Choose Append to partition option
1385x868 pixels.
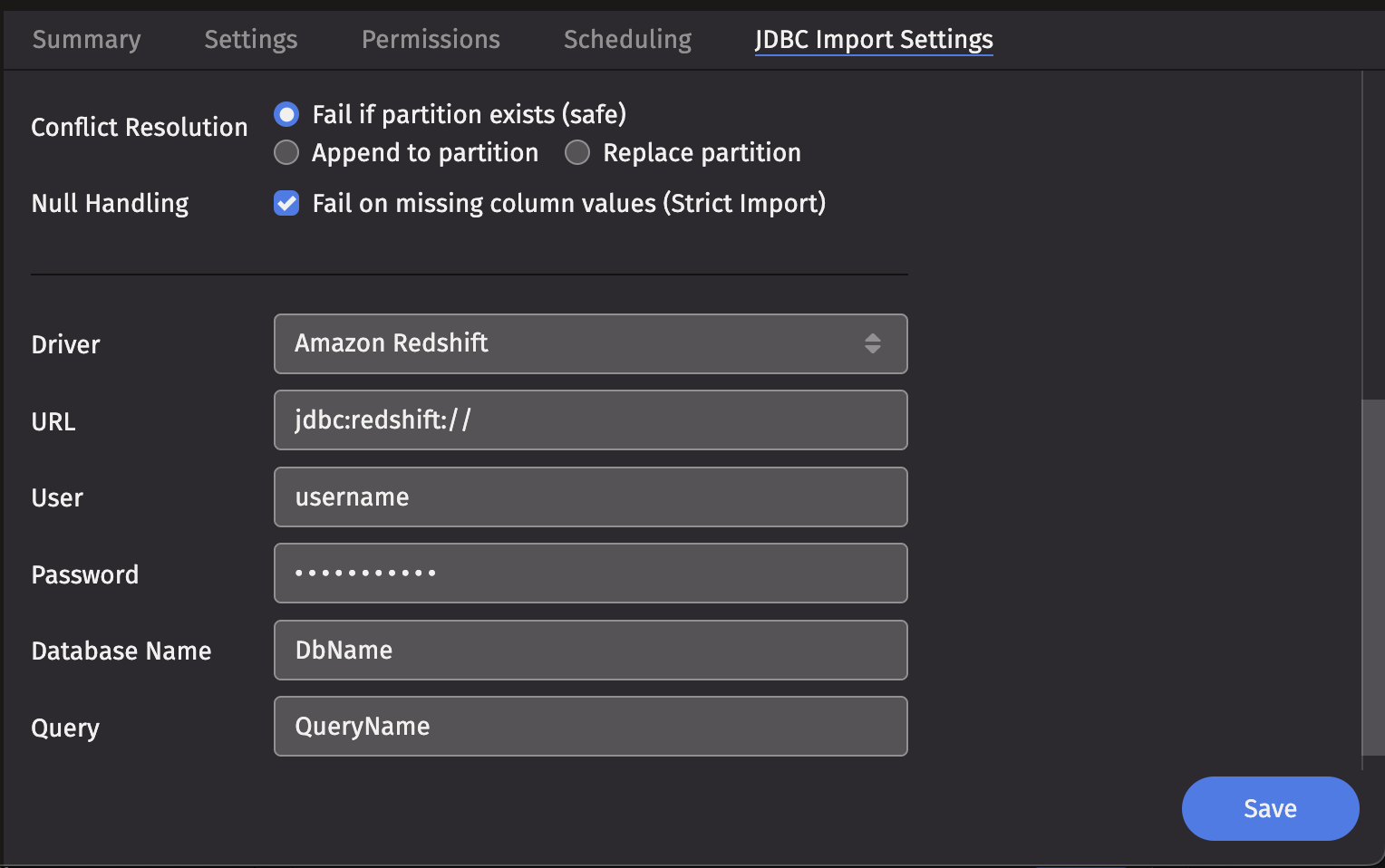pos(286,152)
